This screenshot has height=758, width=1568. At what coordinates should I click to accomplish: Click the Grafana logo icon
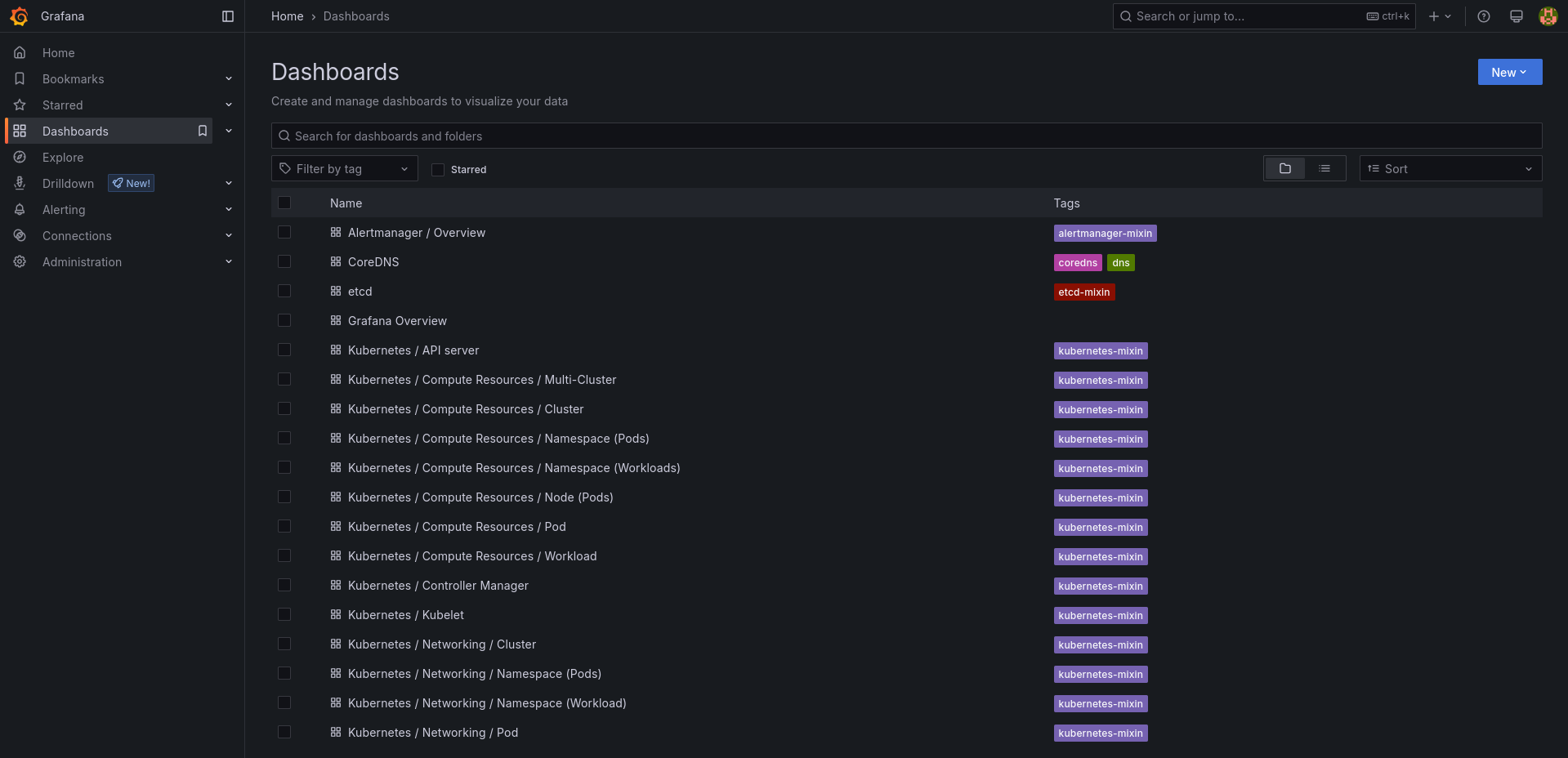[x=19, y=16]
